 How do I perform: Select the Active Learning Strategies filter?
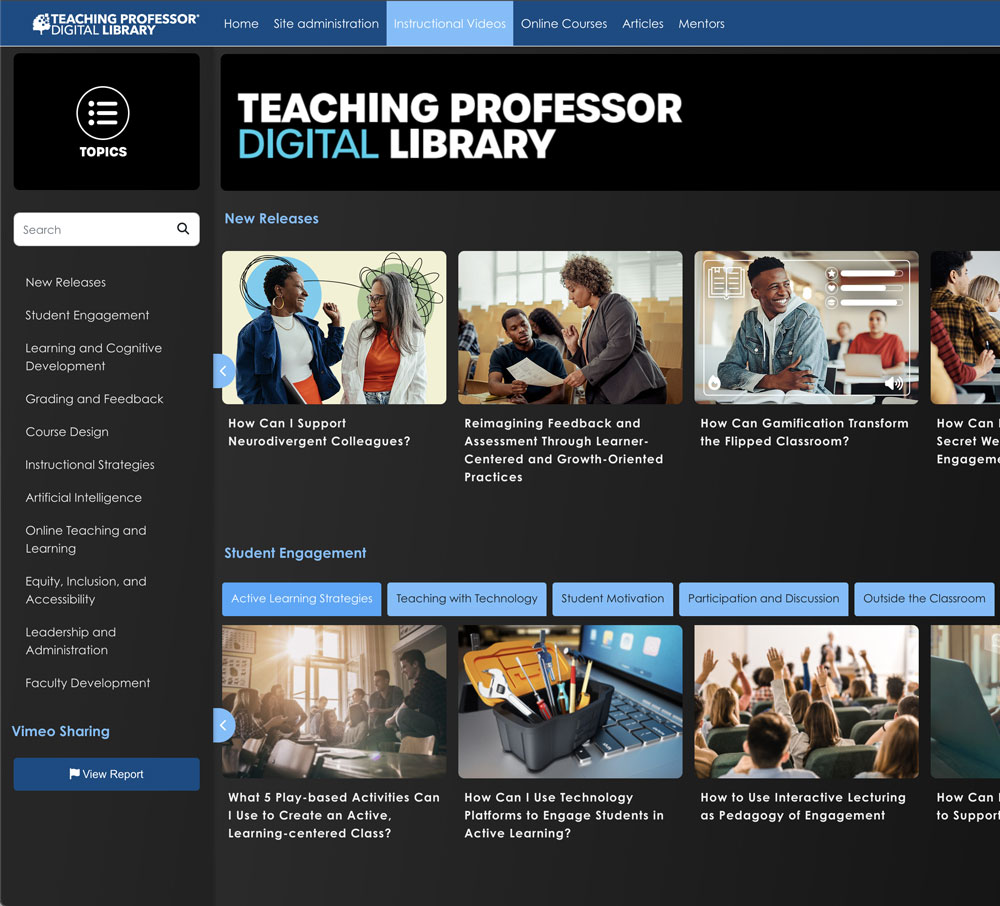(301, 599)
